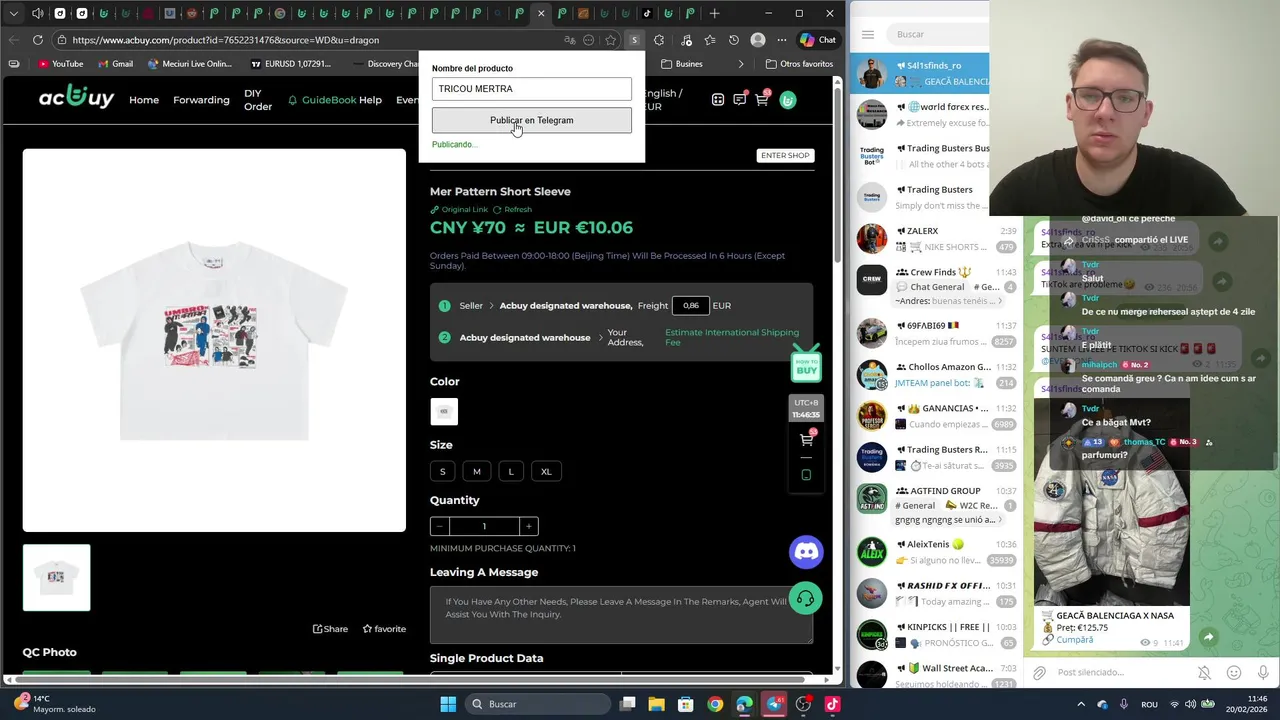Select size M
The height and width of the screenshot is (720, 1280).
(477, 471)
